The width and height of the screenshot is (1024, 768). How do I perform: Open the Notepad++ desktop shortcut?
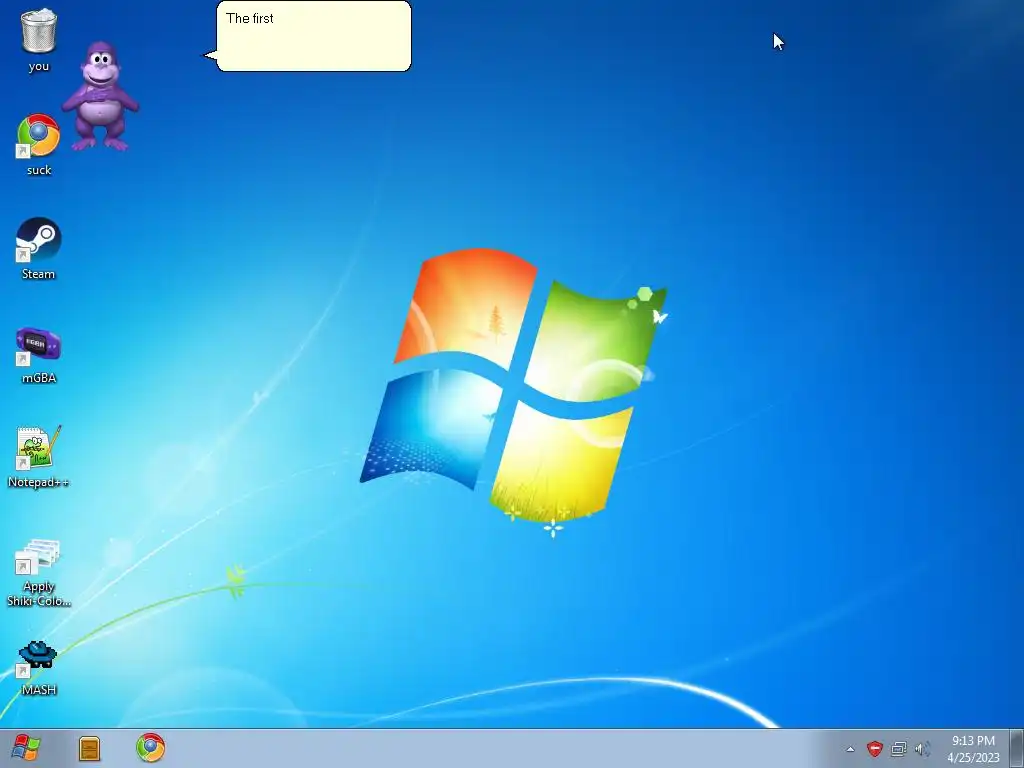point(39,456)
